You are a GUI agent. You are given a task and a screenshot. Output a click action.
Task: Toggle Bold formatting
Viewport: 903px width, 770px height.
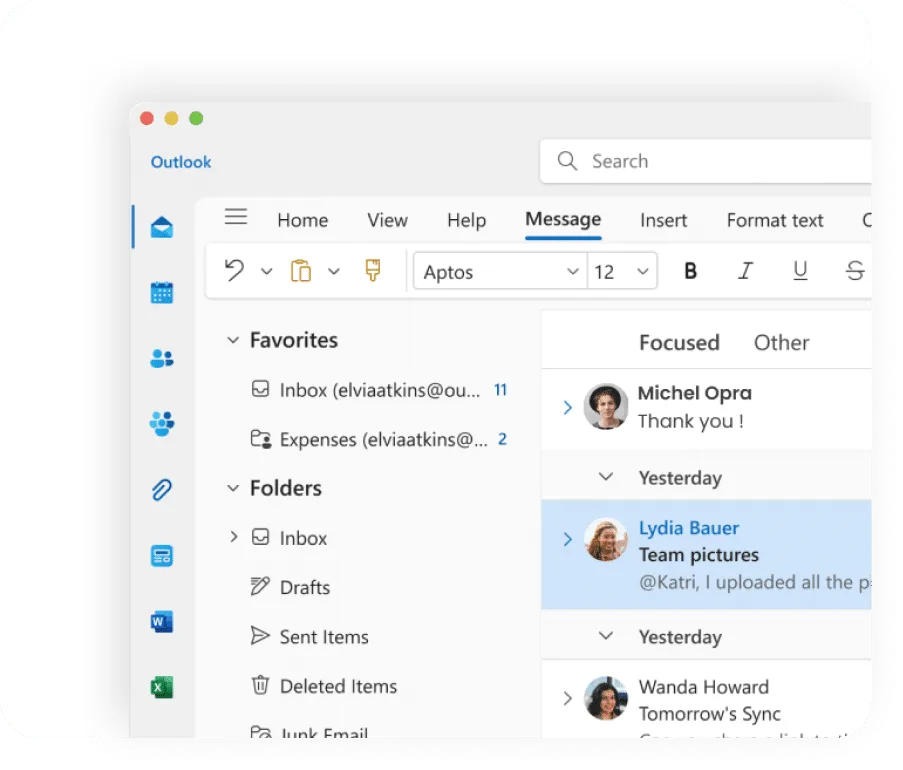[x=690, y=271]
